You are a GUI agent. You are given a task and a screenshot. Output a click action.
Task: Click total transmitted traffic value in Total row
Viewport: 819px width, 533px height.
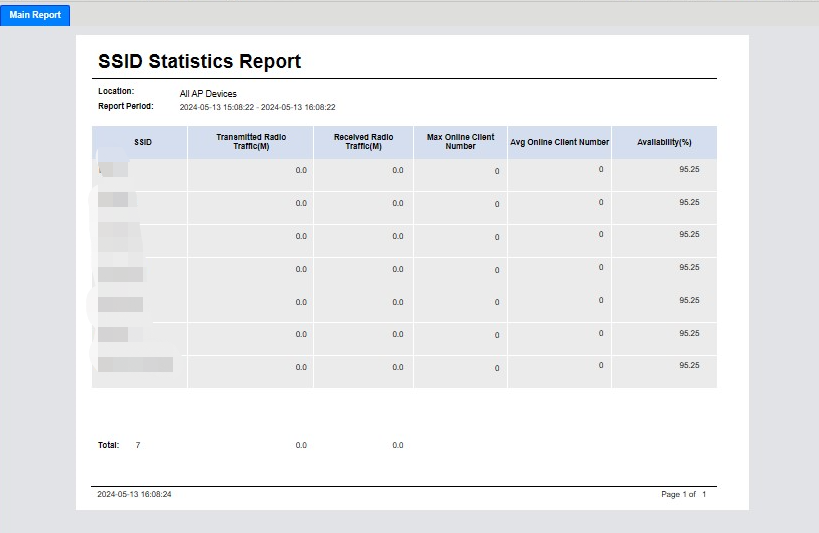click(x=301, y=445)
